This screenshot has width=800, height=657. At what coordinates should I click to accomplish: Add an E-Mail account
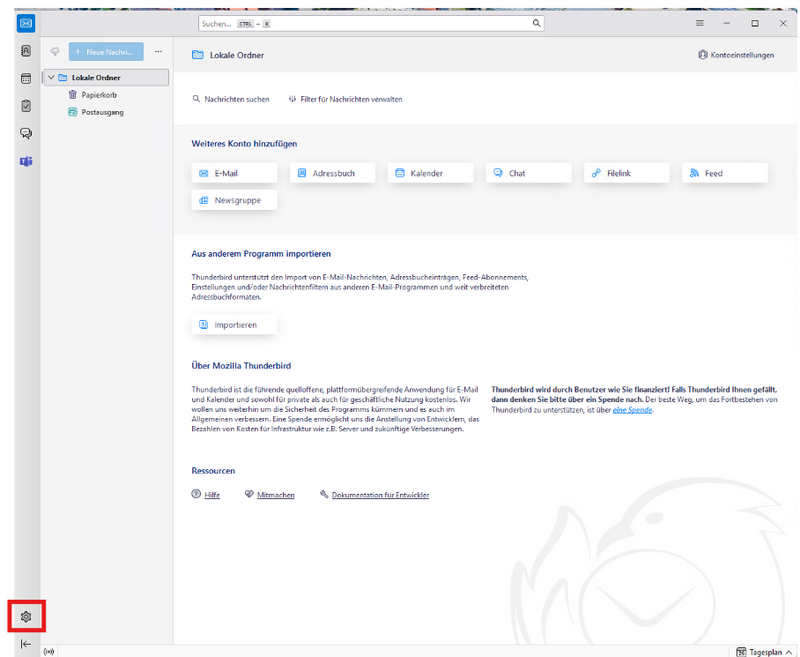point(235,173)
